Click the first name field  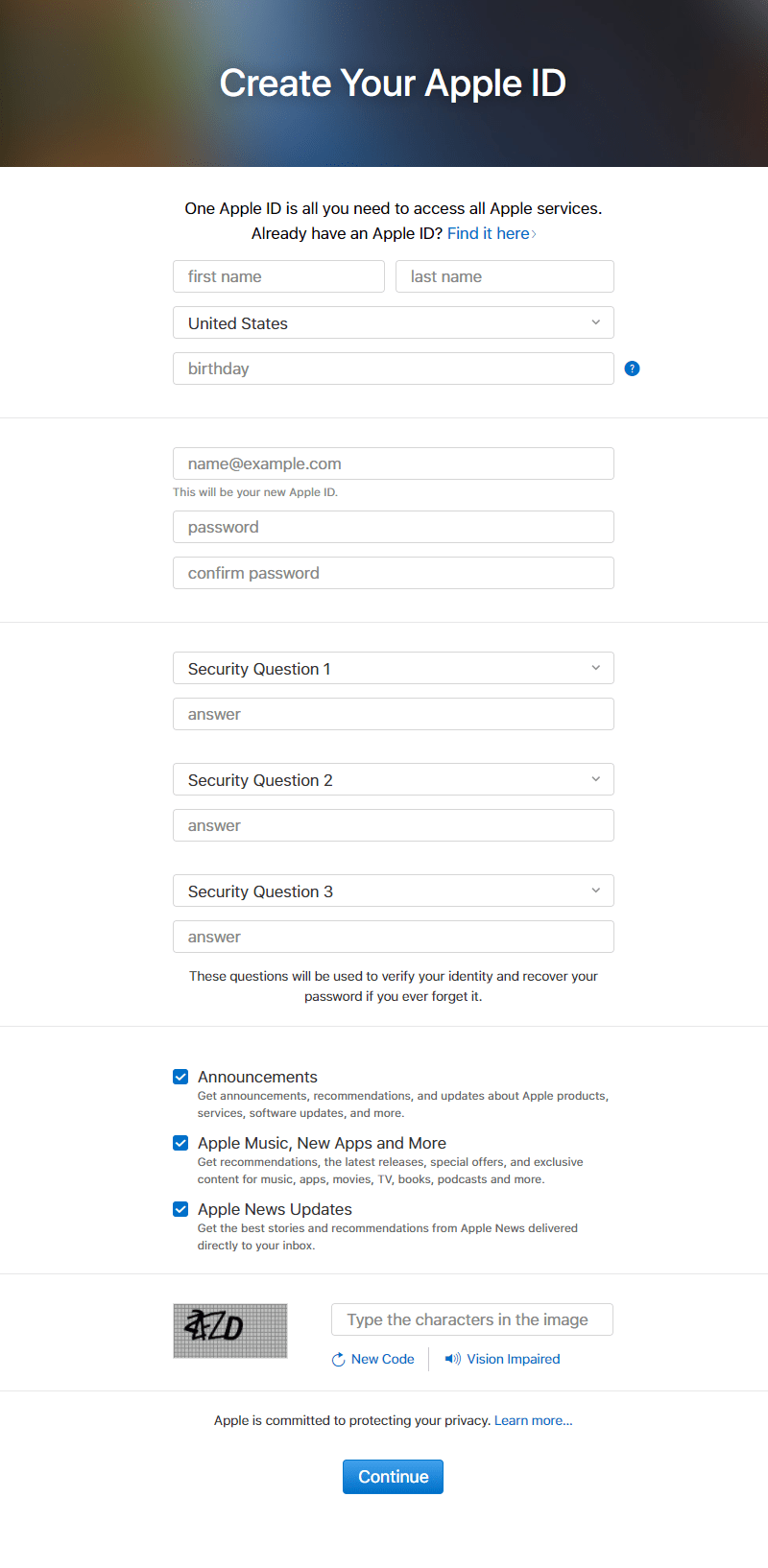[278, 276]
